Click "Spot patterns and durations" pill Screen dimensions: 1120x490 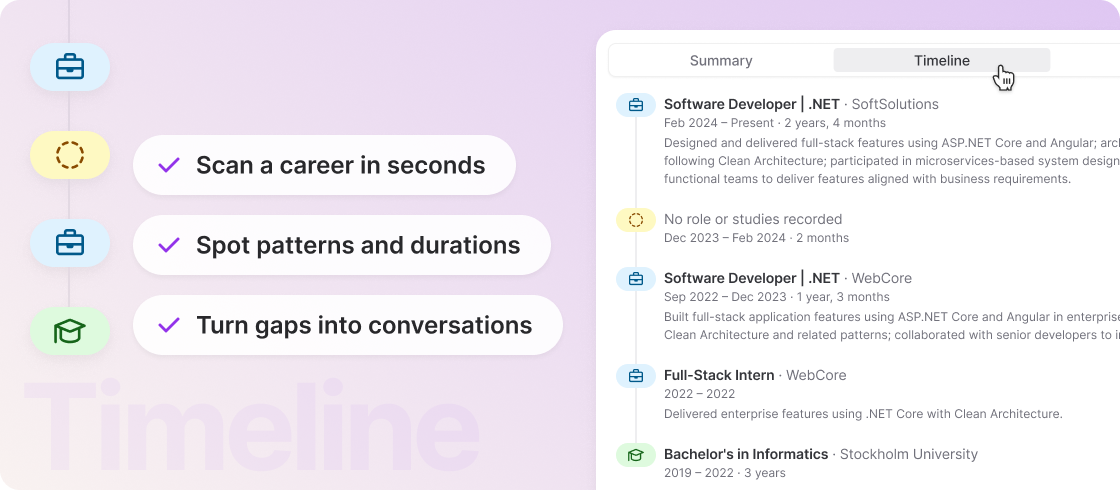[342, 245]
